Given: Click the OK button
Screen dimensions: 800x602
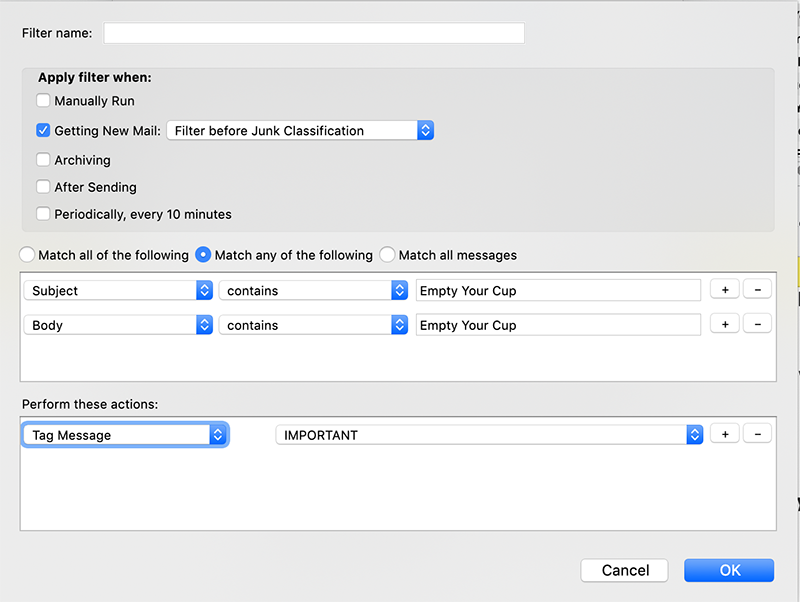Looking at the screenshot, I should (729, 570).
